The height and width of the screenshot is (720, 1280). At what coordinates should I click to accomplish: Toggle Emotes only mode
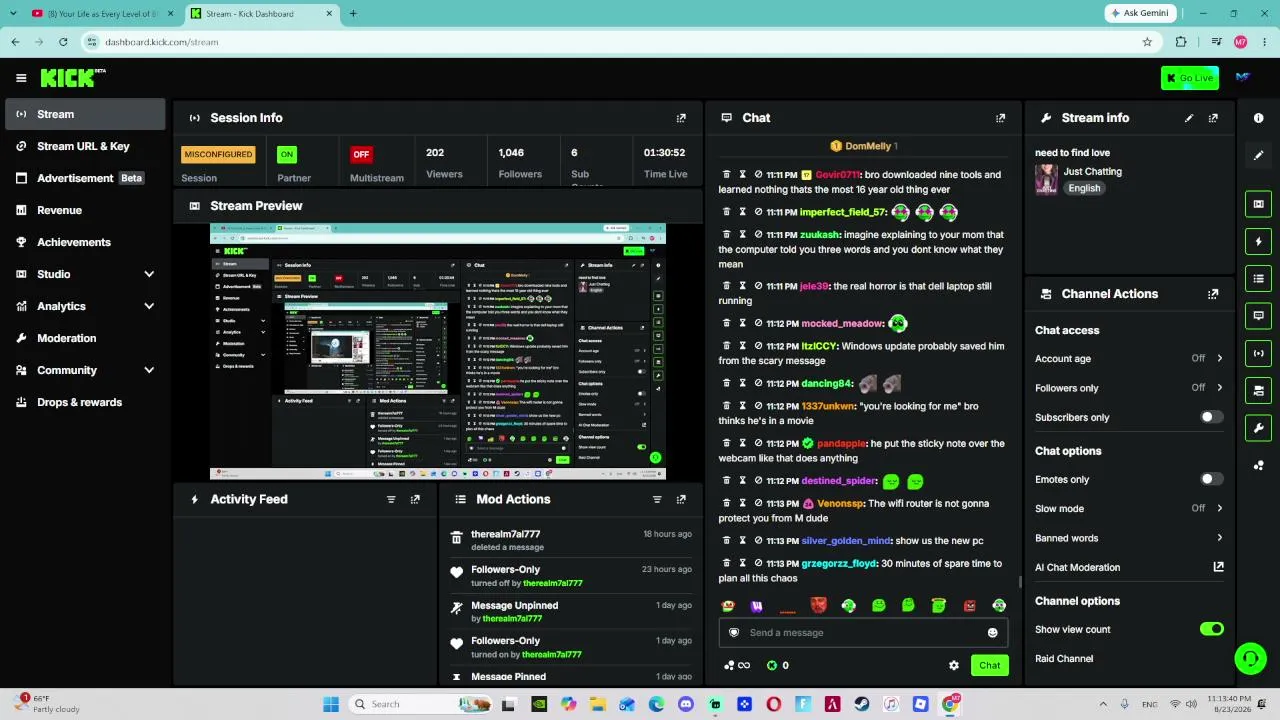pyautogui.click(x=1211, y=479)
